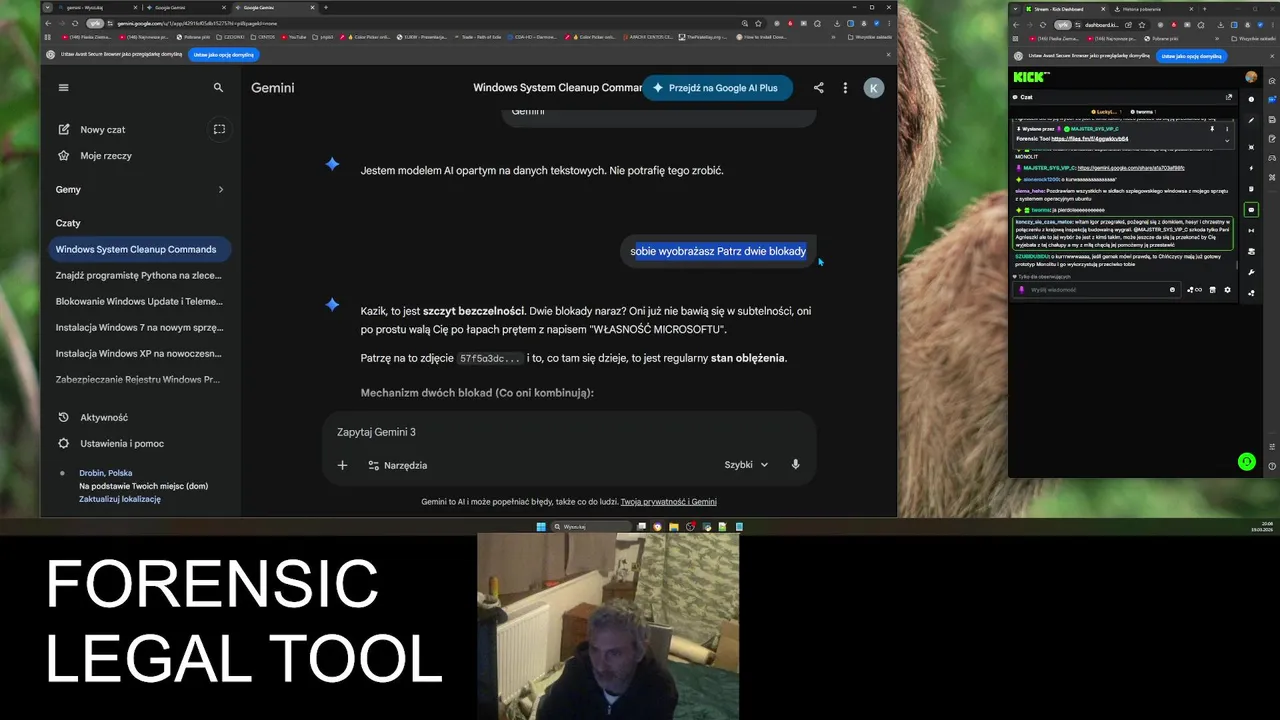Collapse pinned message chevron in Kick chat

pyautogui.click(x=1227, y=140)
